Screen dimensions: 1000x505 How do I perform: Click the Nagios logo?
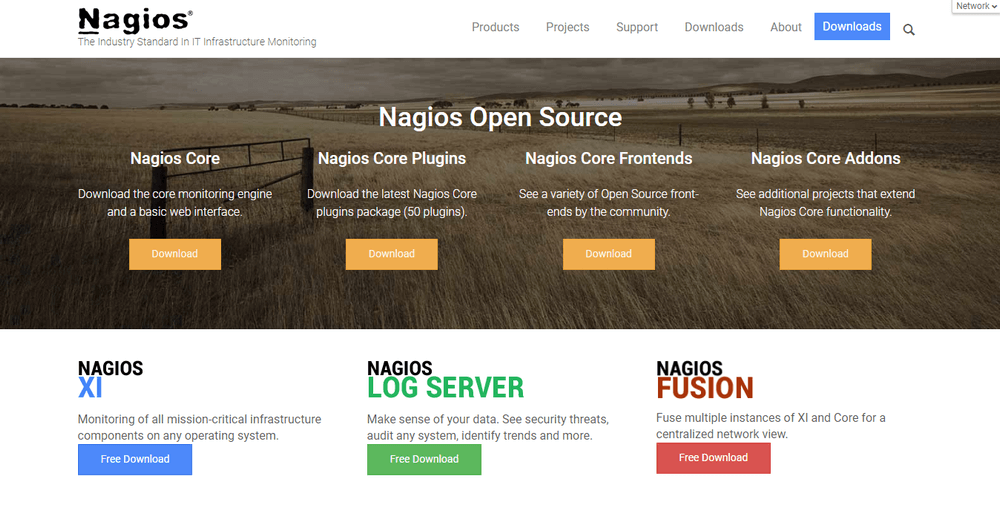(135, 20)
